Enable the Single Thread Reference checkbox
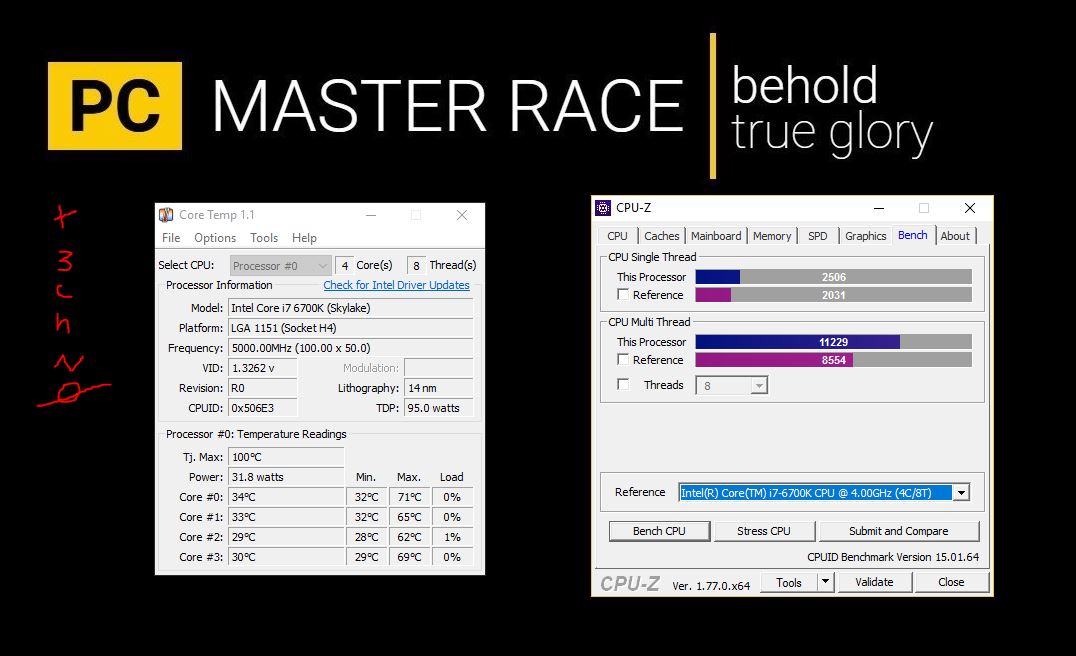This screenshot has width=1076, height=656. 623,294
